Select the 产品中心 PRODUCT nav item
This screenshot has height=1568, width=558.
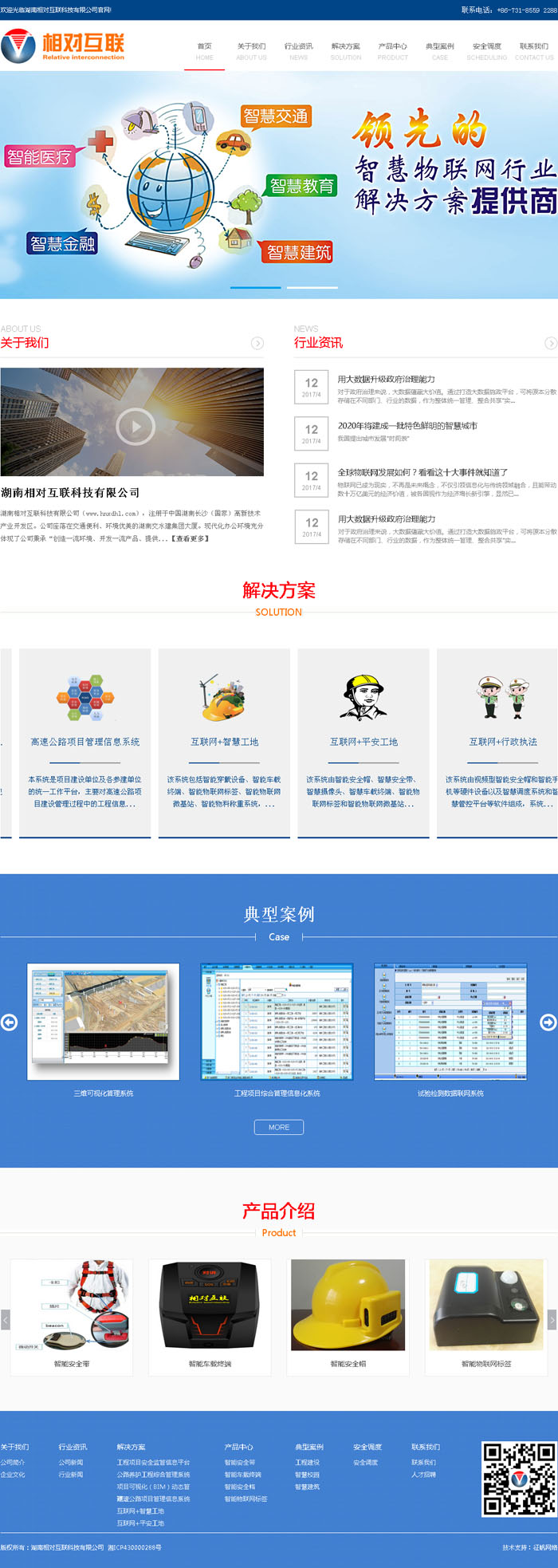click(x=392, y=51)
